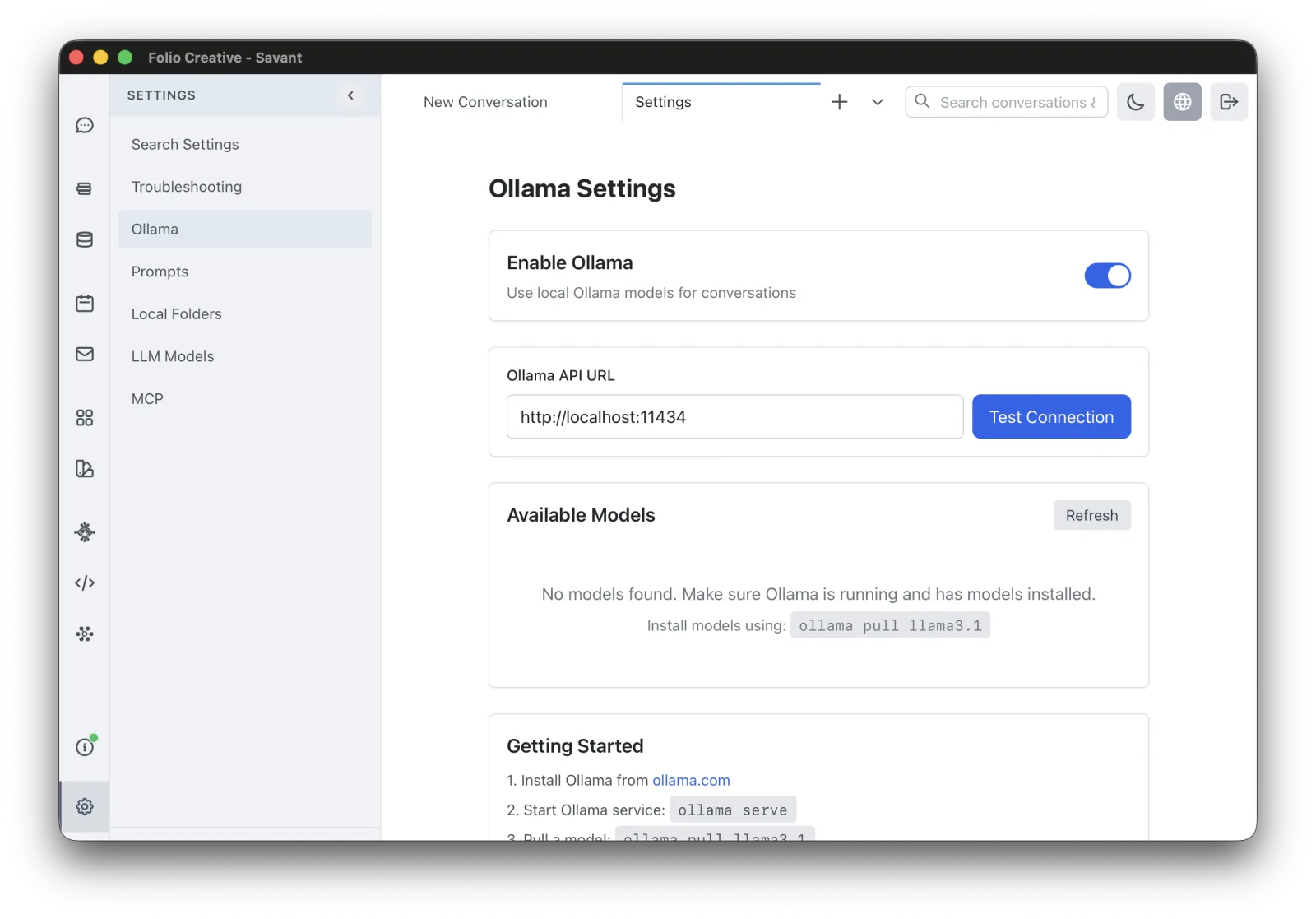
Task: Click the sign-out arrow icon
Action: (x=1229, y=102)
